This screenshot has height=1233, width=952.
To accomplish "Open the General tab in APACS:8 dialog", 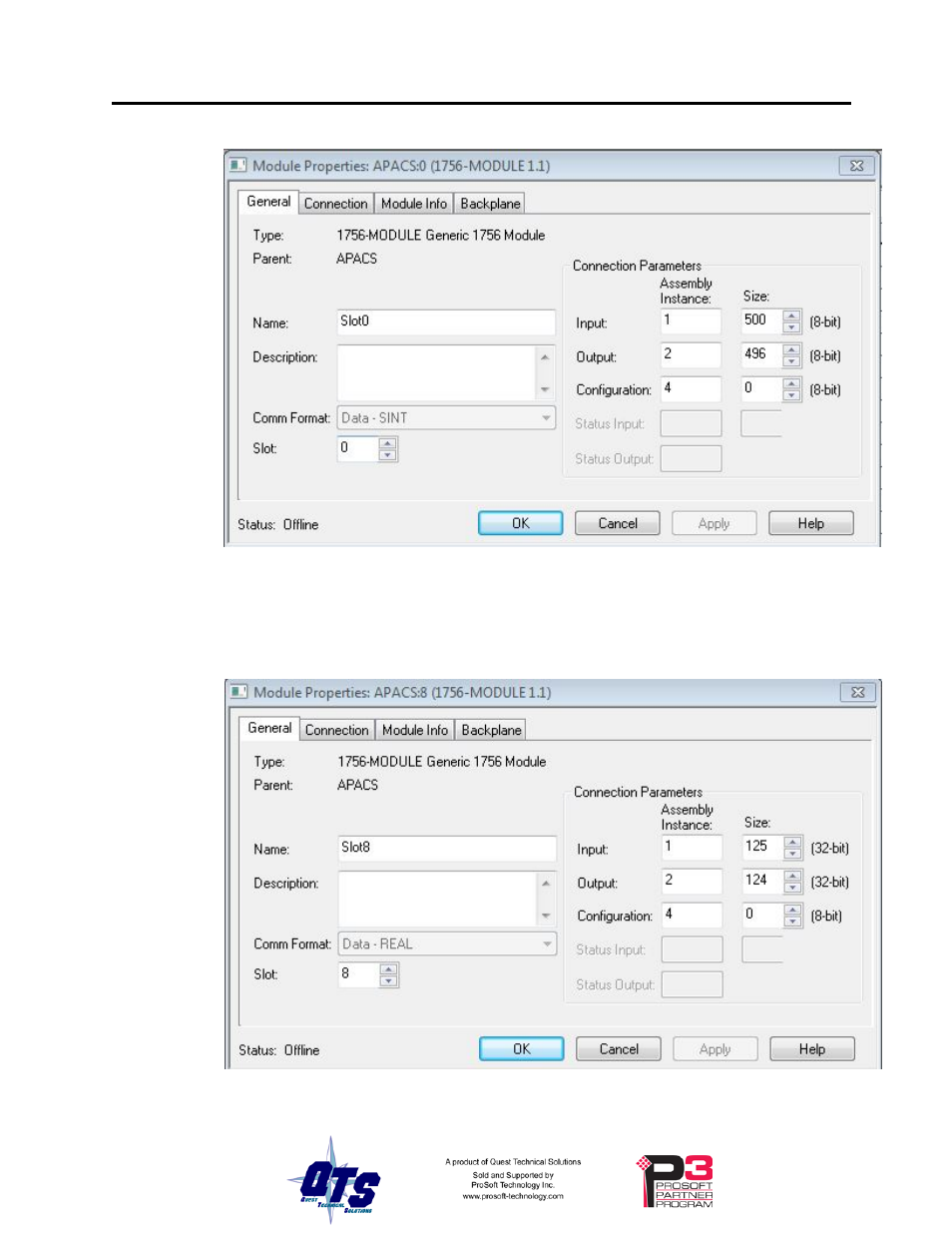I will coord(269,728).
